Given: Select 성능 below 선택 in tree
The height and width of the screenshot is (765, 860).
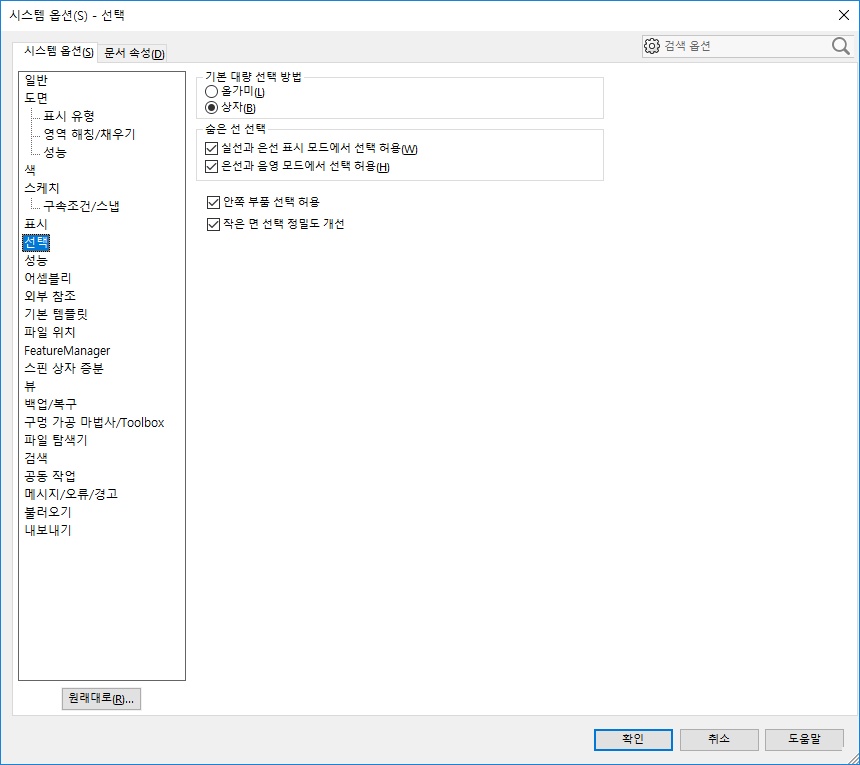Looking at the screenshot, I should point(36,260).
